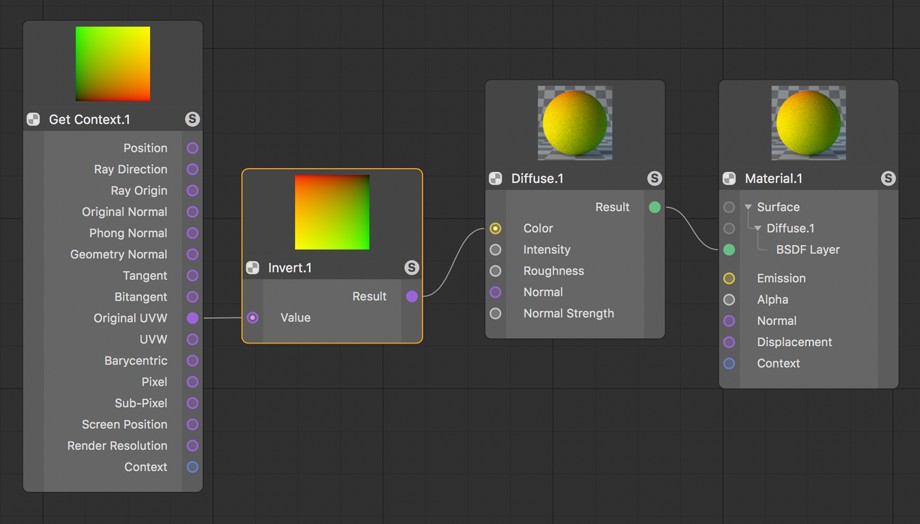Click the Get Context.1 gradient preview swatch
The width and height of the screenshot is (920, 524).
click(x=113, y=63)
